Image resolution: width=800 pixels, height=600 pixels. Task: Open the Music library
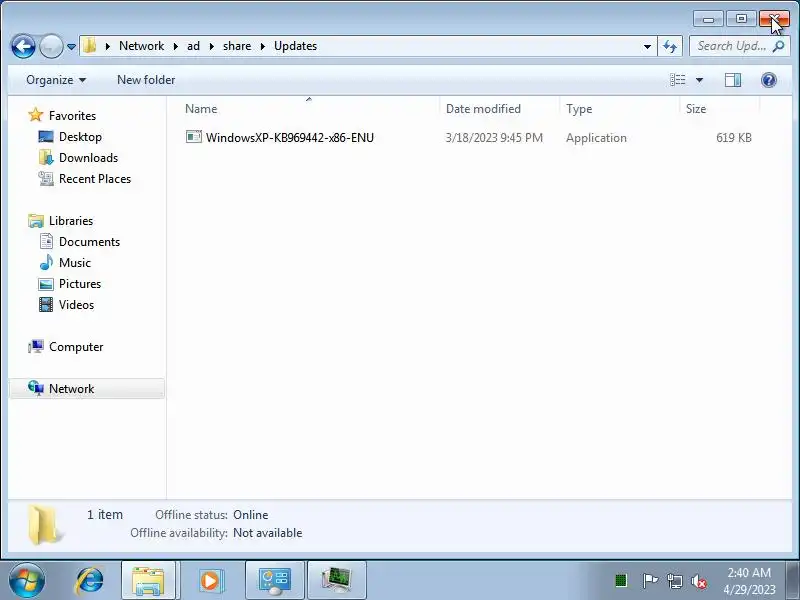coord(74,262)
